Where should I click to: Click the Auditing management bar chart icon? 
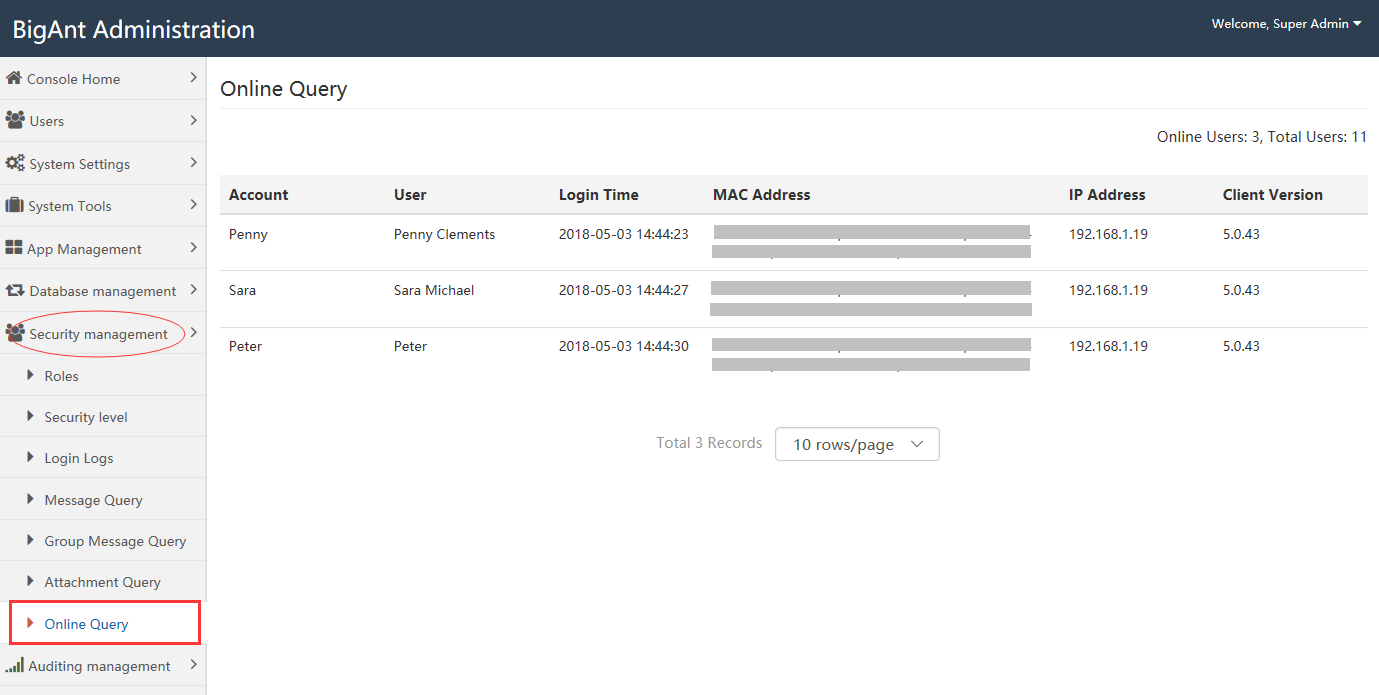tap(14, 666)
